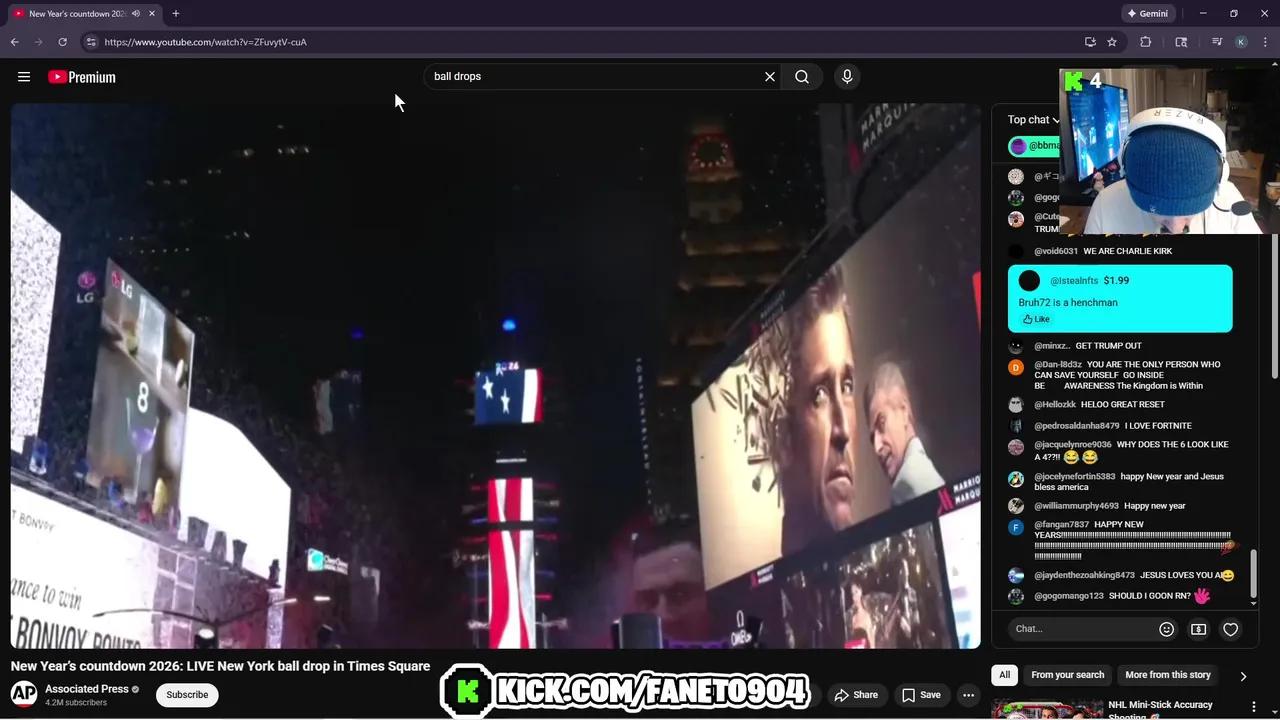Bookmark this page with star icon
1280x720 pixels.
coord(1112,42)
